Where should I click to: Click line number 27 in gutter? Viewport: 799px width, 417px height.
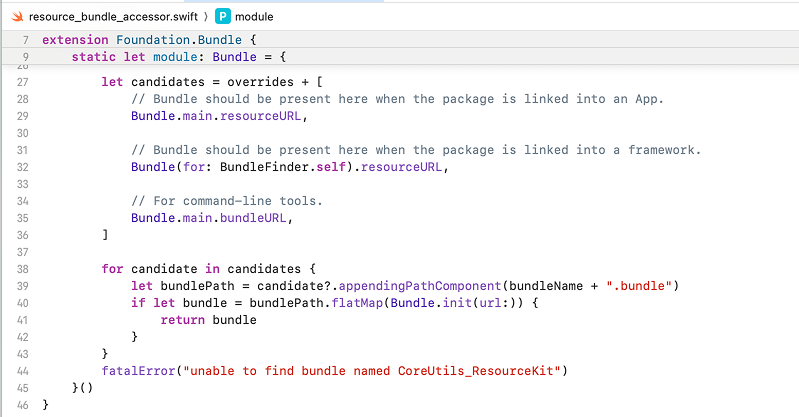[22, 82]
